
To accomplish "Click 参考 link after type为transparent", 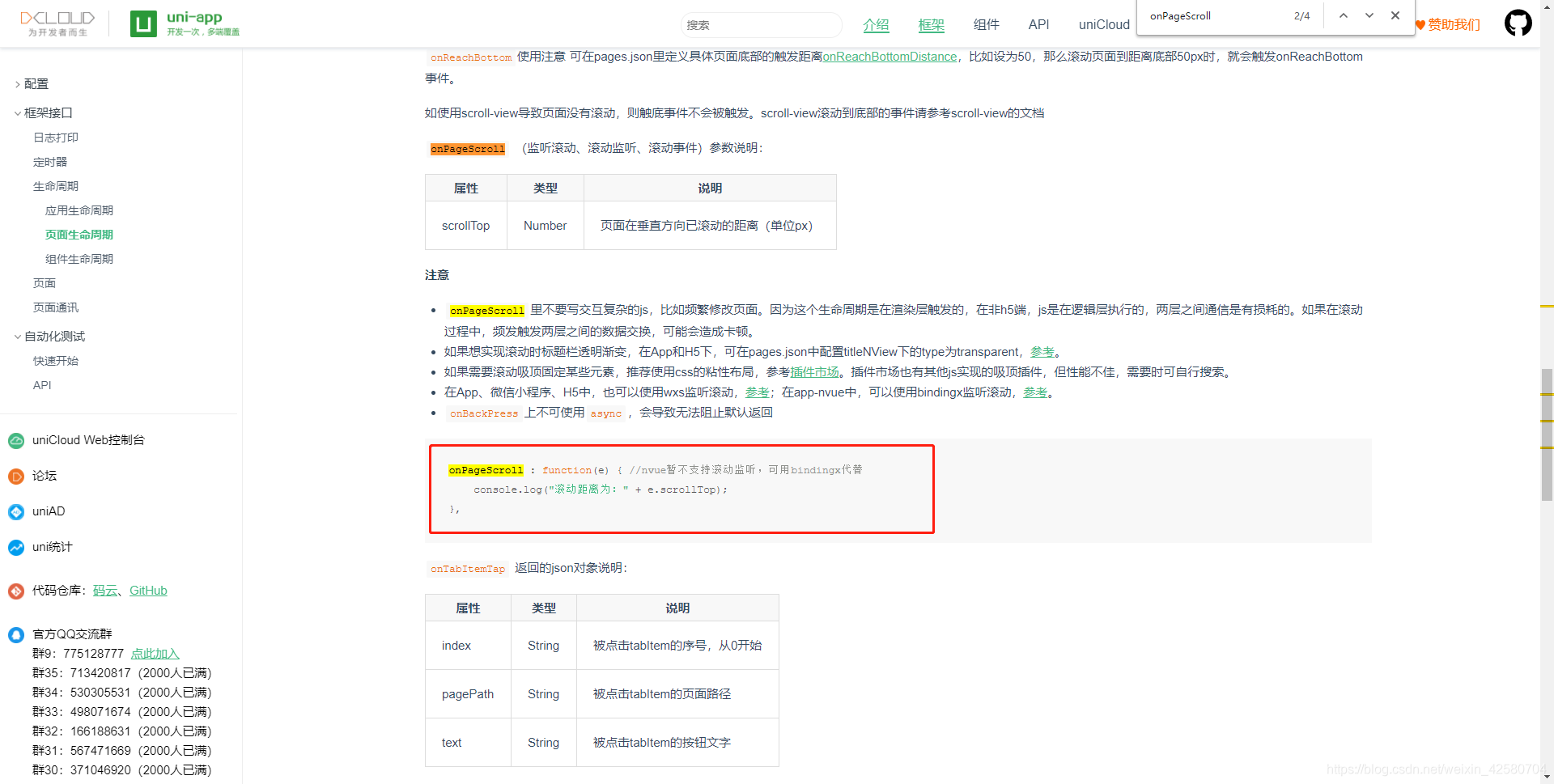I will [x=1042, y=352].
